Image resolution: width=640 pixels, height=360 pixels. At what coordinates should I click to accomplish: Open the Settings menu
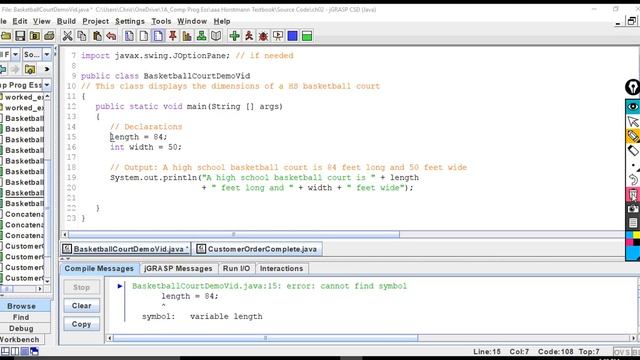[x=130, y=21]
